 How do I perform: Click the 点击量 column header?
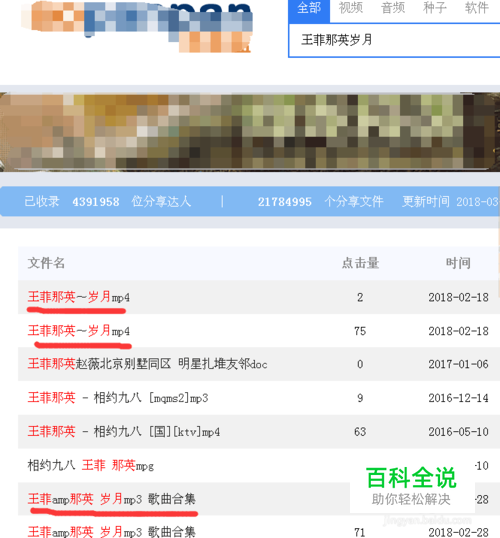pyautogui.click(x=360, y=263)
